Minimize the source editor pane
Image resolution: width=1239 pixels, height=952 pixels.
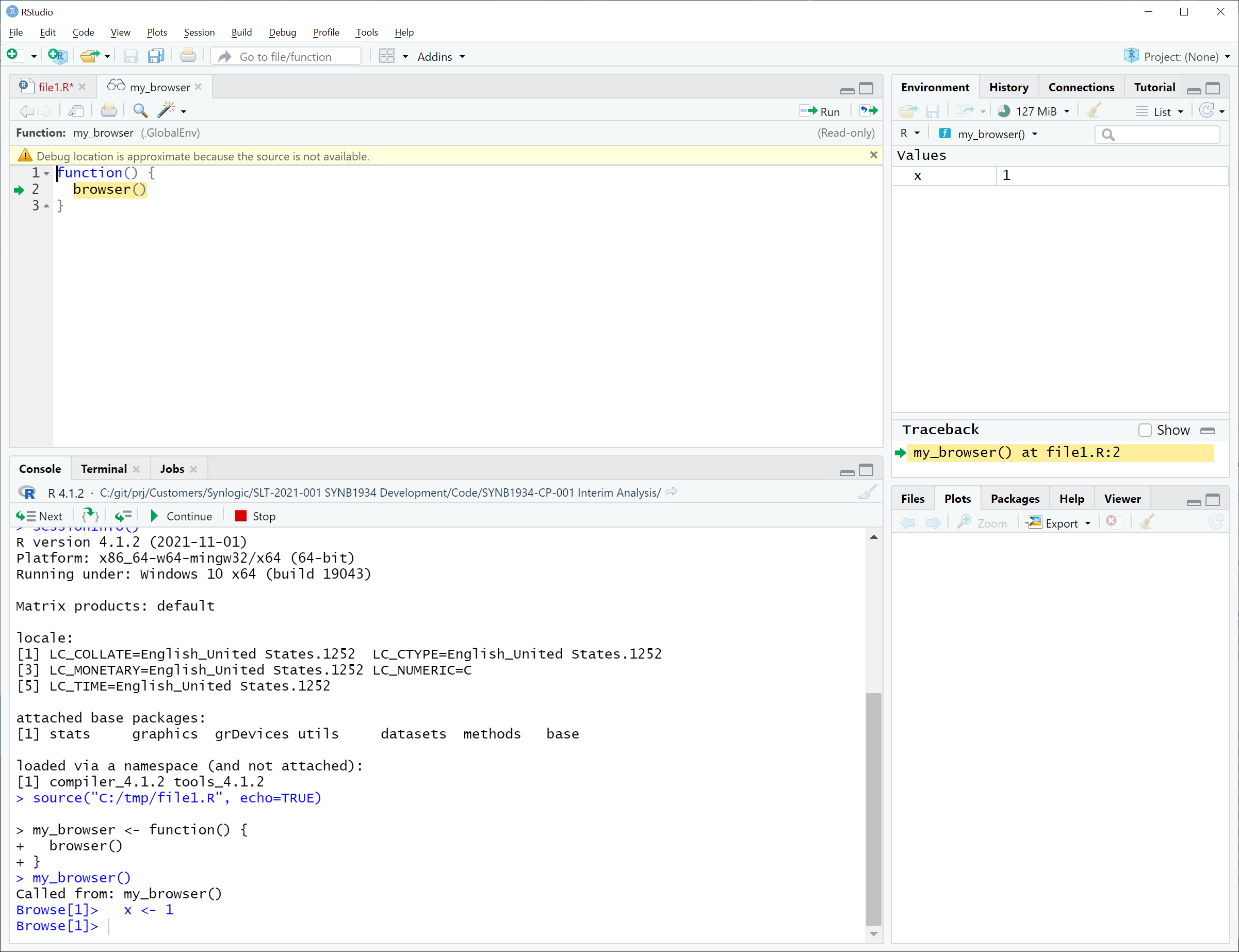[x=847, y=89]
